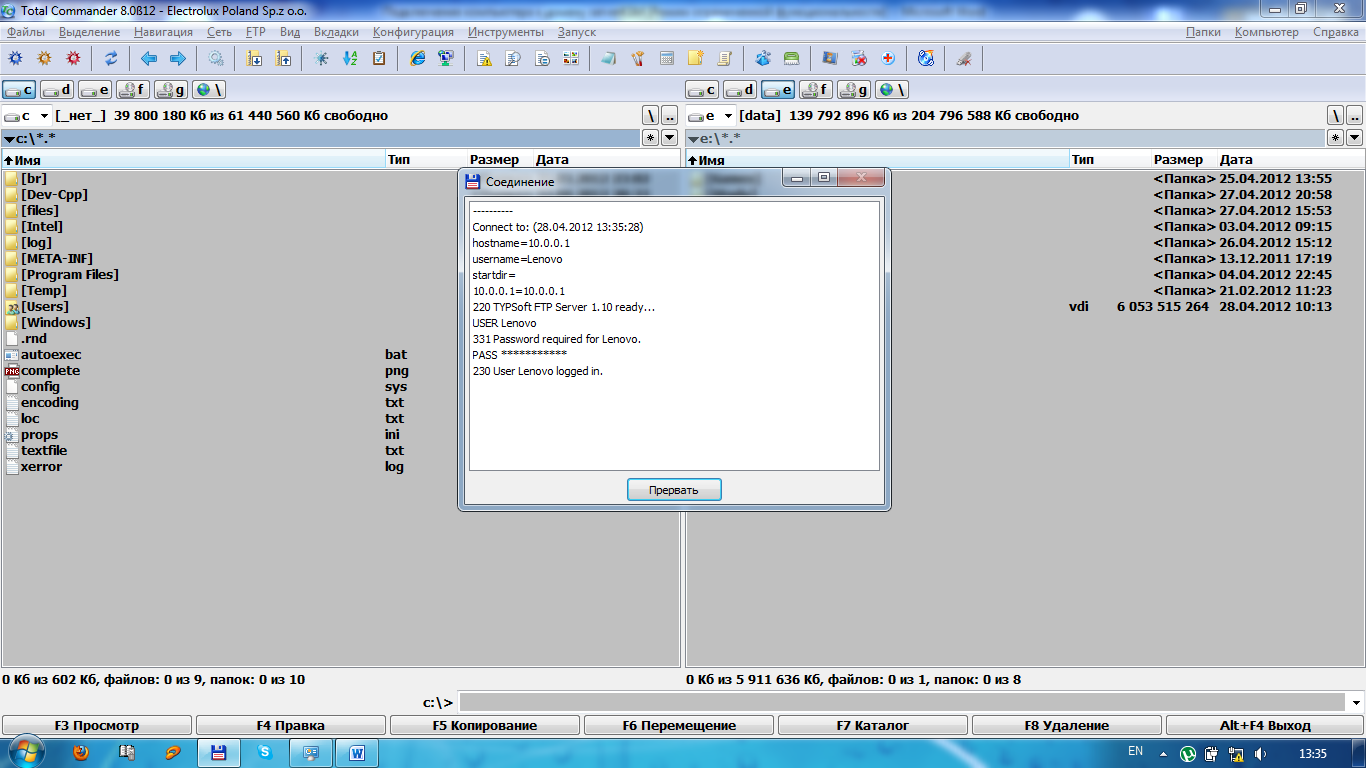The image size is (1366, 768).
Task: Click the blue starburst toolbar icon
Action: (x=321, y=58)
